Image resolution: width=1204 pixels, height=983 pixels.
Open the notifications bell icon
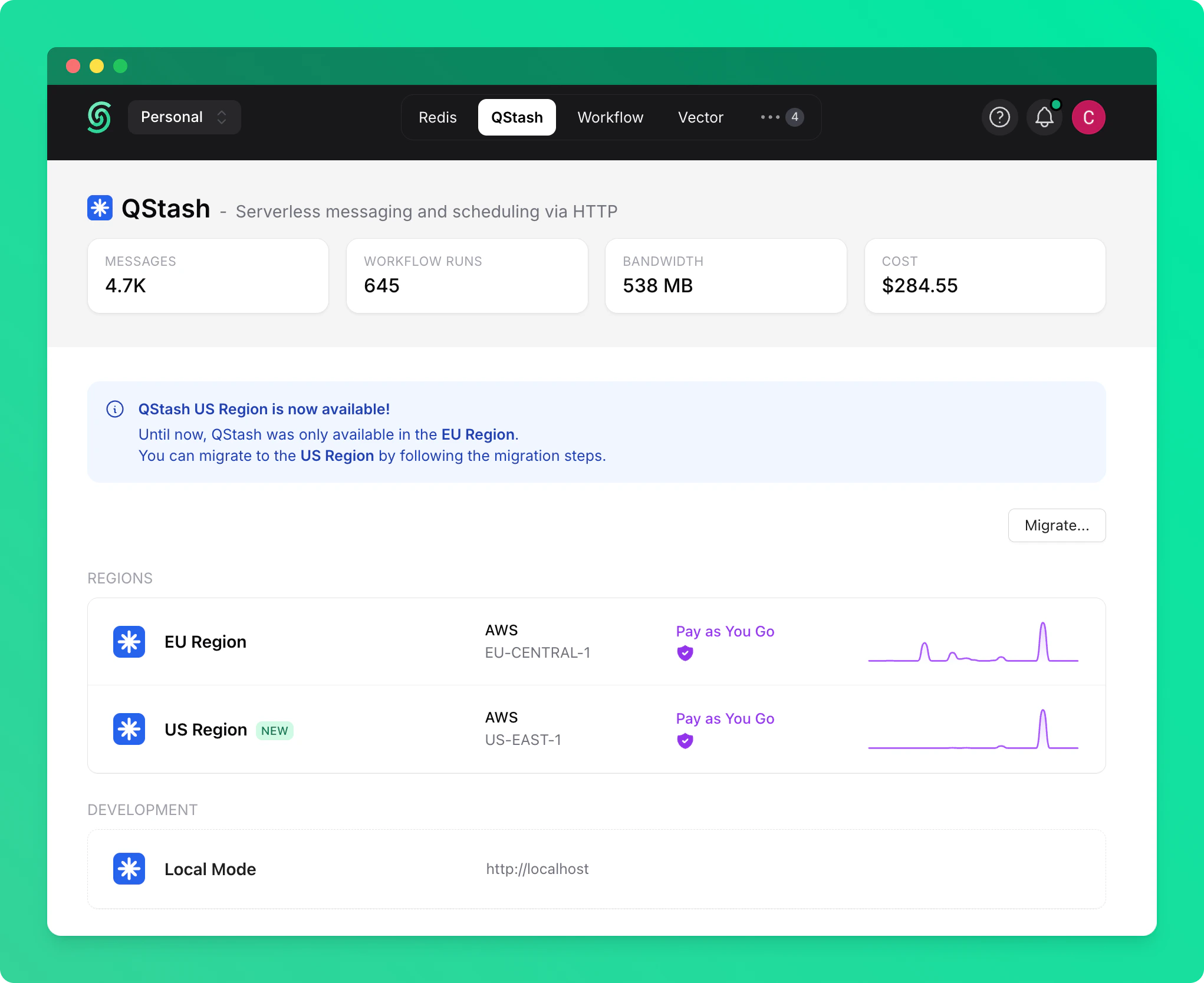click(x=1044, y=117)
